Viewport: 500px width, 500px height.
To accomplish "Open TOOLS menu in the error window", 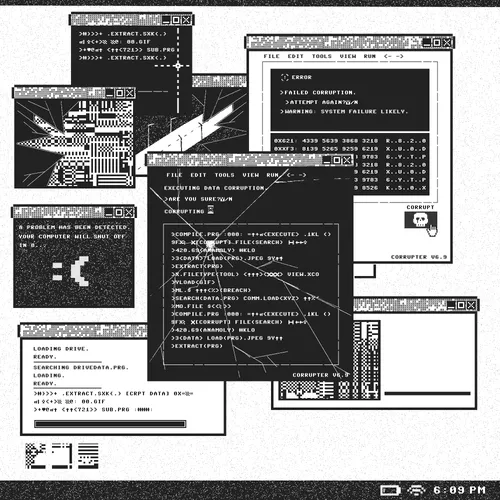I will click(x=322, y=56).
